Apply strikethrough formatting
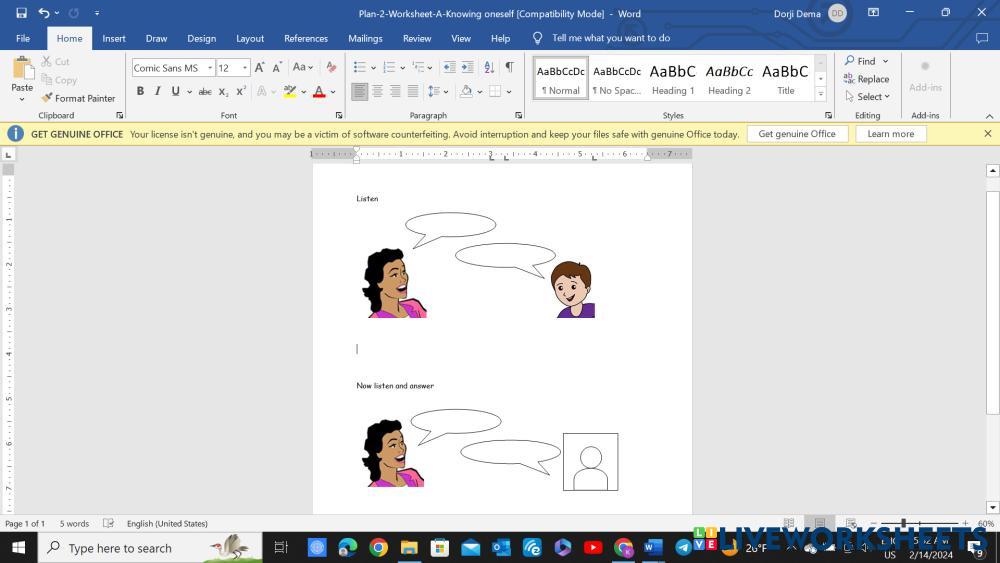1000x563 pixels. pos(205,91)
